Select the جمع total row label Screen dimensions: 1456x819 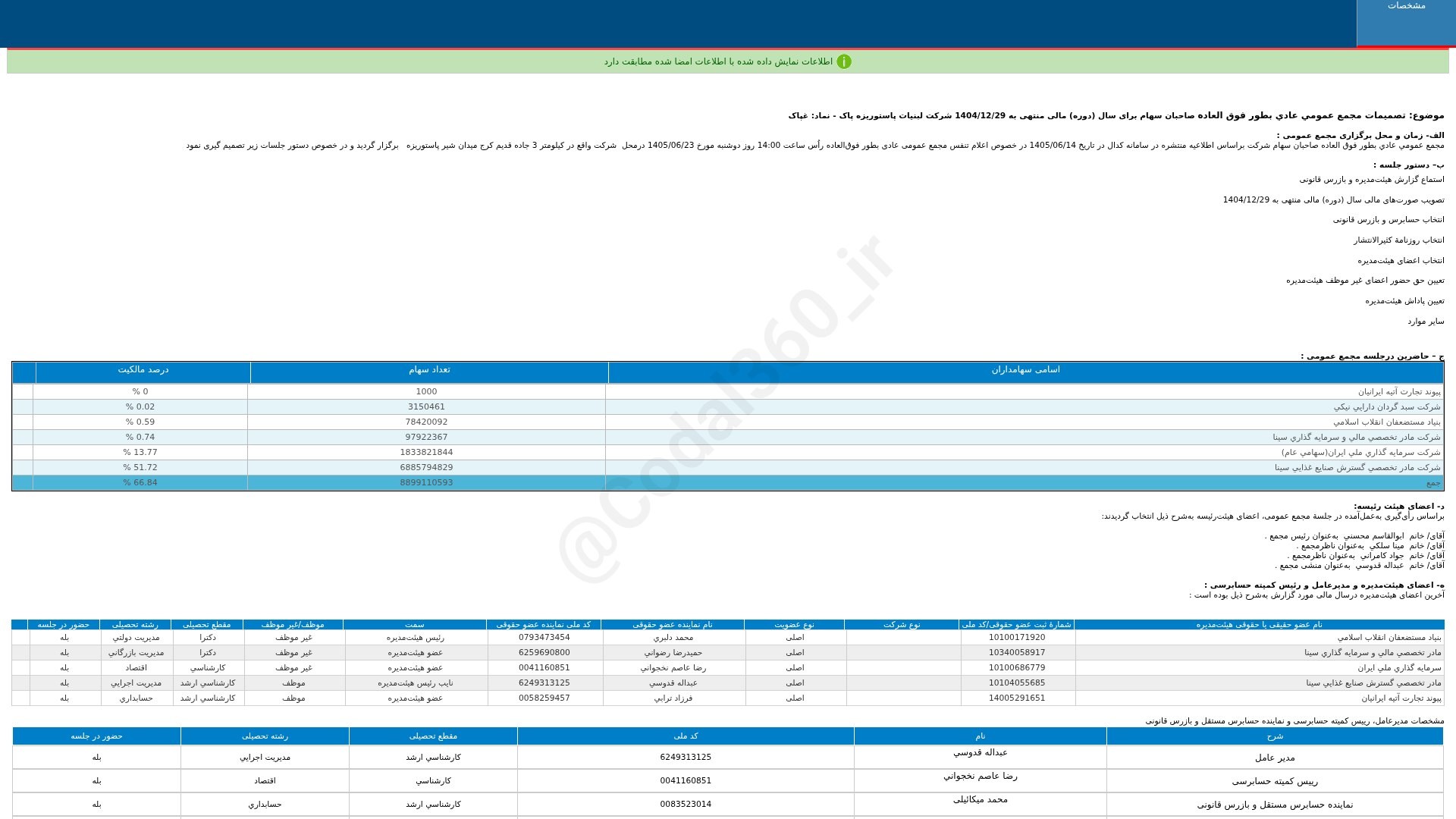tap(1433, 483)
